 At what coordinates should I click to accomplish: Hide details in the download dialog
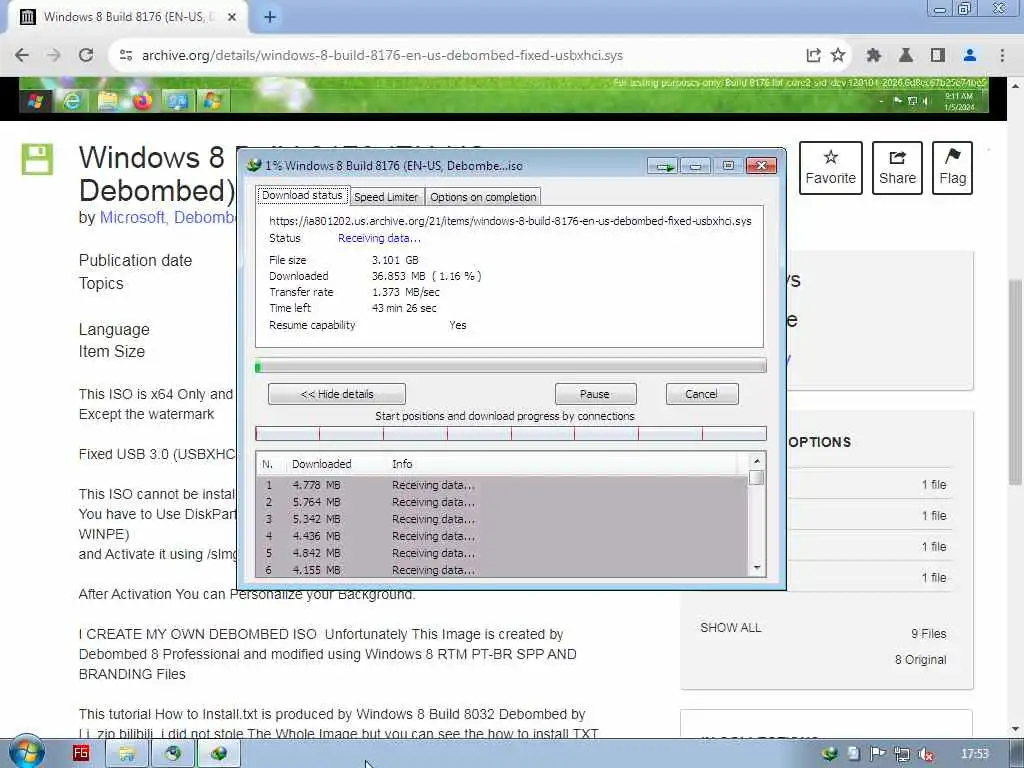337,394
